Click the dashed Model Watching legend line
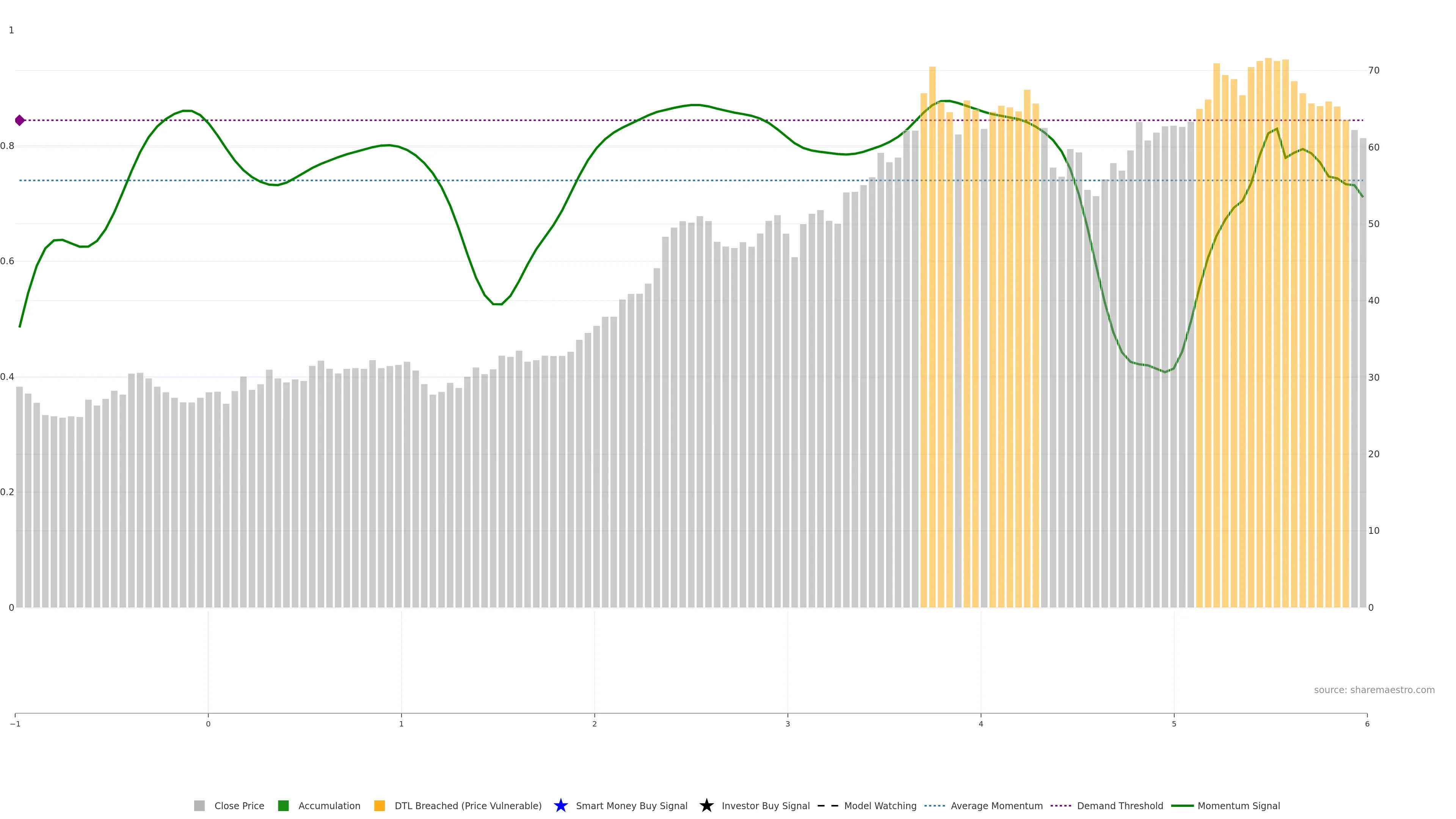Image resolution: width=1456 pixels, height=819 pixels. (827, 805)
